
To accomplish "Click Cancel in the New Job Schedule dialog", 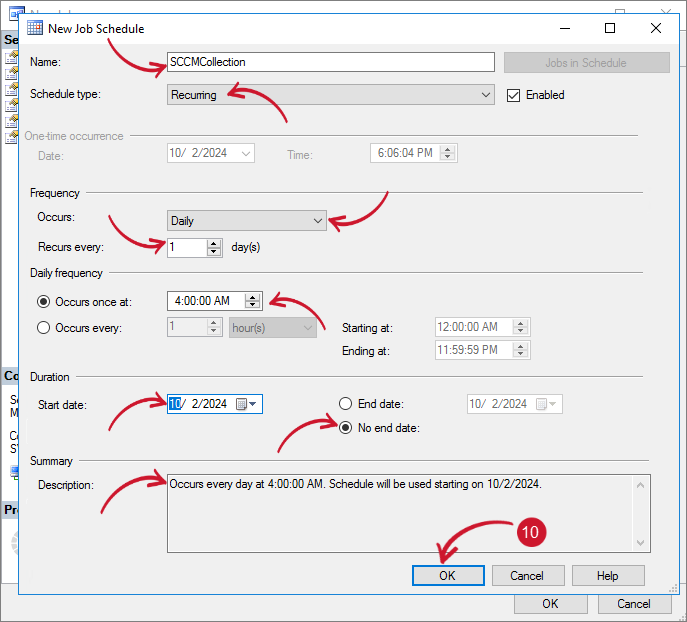I will pyautogui.click(x=526, y=576).
